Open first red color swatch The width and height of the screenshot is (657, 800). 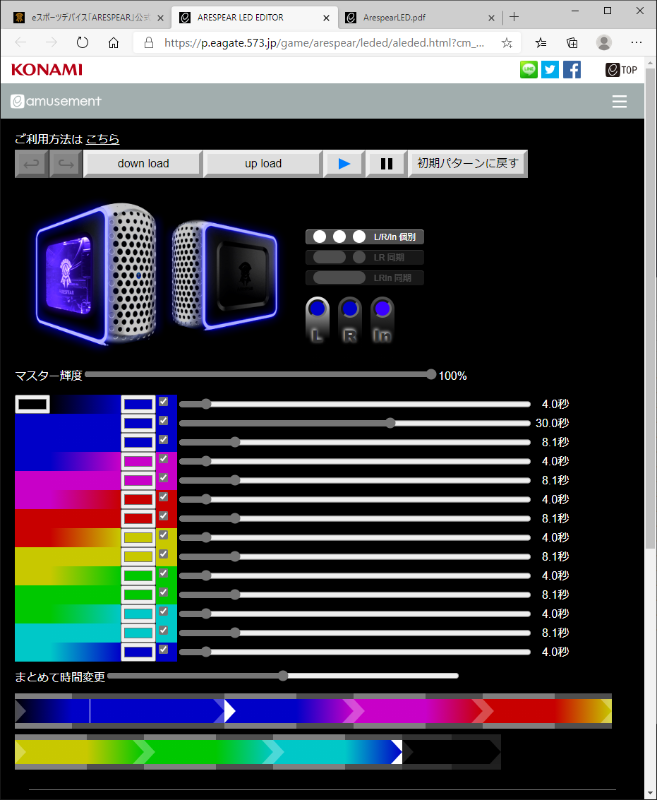(x=138, y=499)
